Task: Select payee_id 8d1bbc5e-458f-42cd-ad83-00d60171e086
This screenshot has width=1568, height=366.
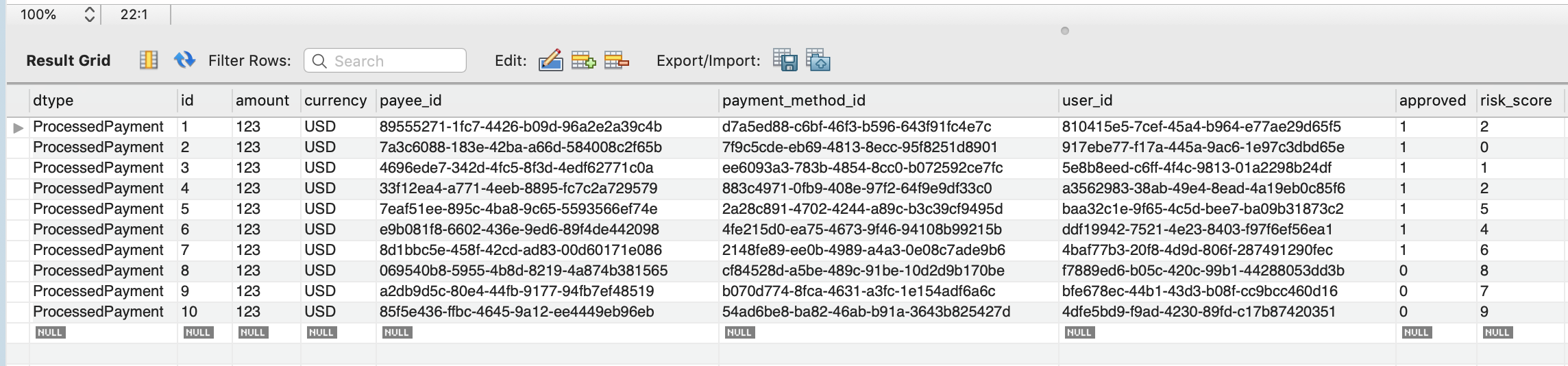Action: (x=521, y=250)
